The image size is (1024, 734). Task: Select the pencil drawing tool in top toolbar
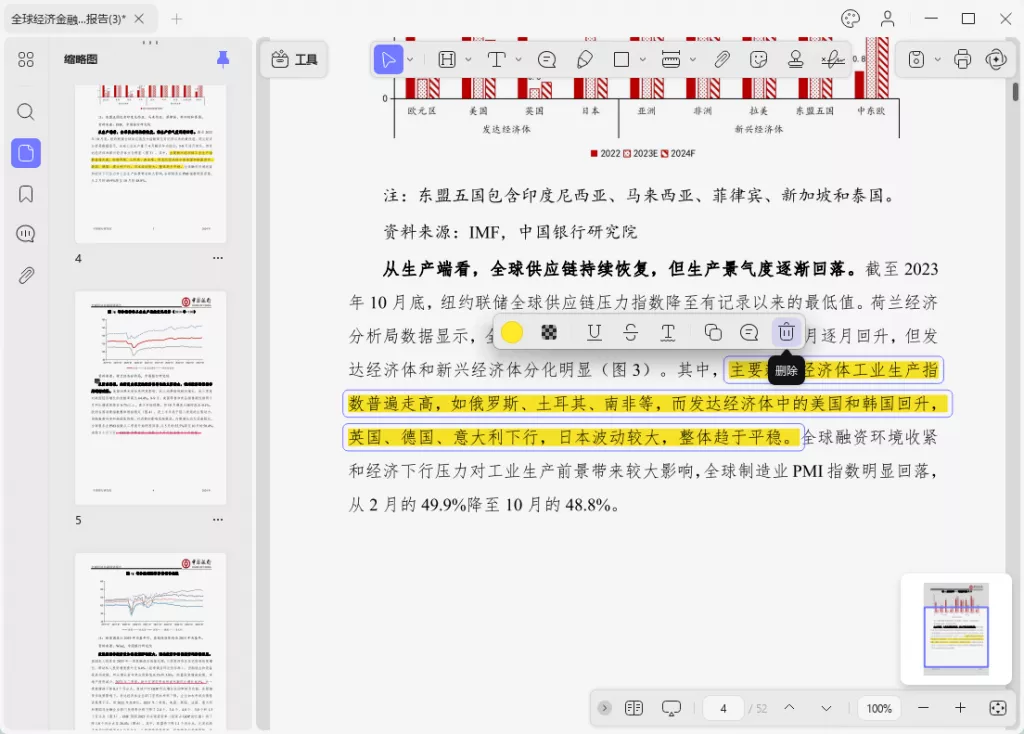[x=585, y=59]
